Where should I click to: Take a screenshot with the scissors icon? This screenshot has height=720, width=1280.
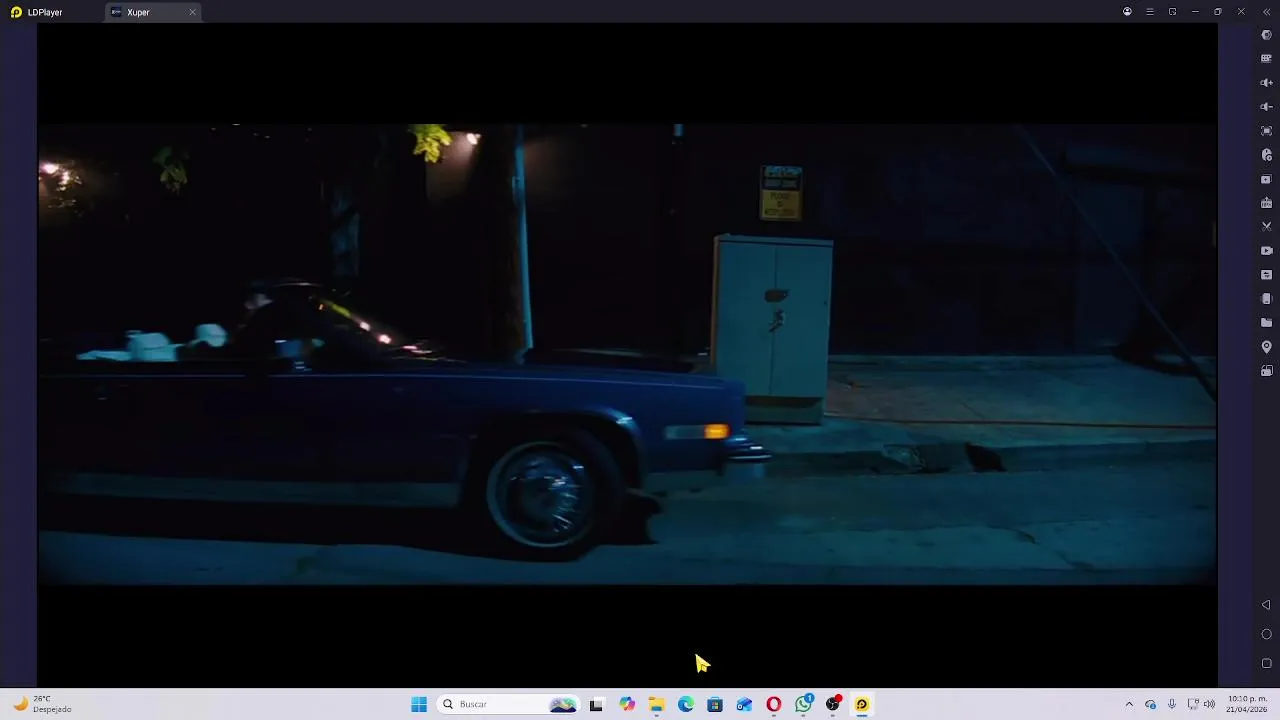click(x=1266, y=227)
